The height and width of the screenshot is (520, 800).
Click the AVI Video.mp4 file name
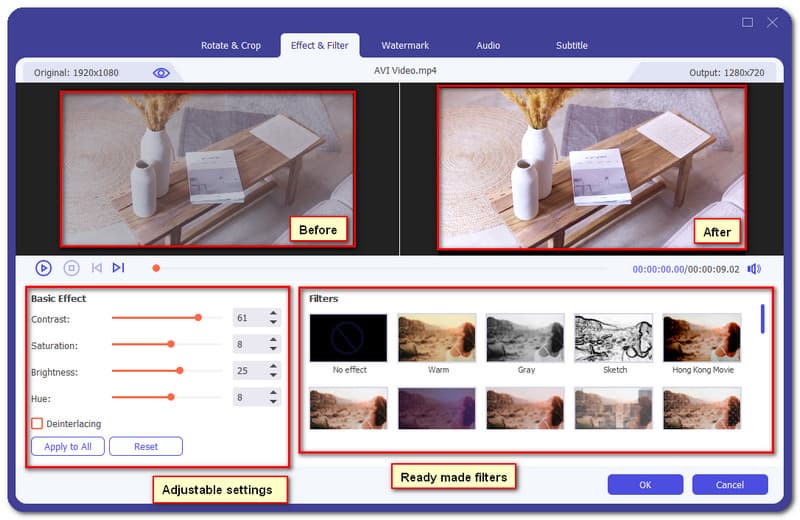coord(405,70)
